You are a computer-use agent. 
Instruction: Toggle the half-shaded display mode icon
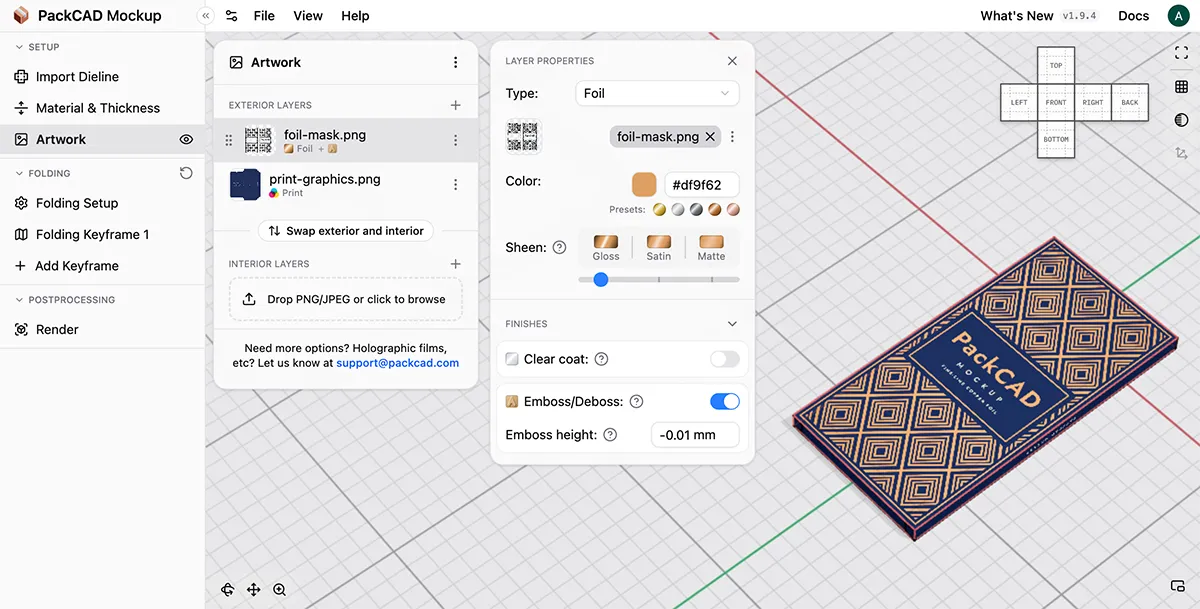pos(1181,120)
